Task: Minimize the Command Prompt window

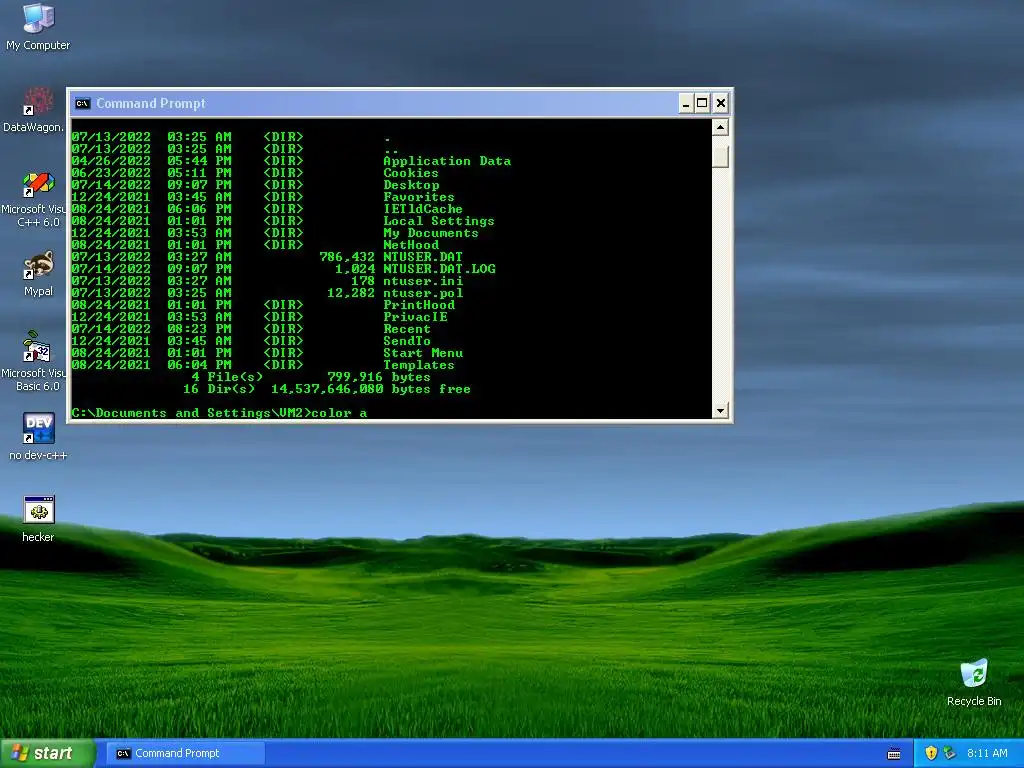Action: coord(686,103)
